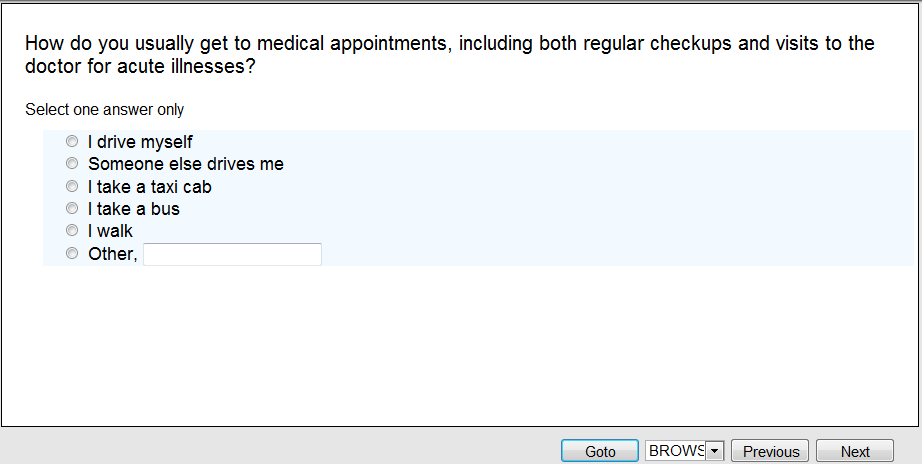The height and width of the screenshot is (464, 922).
Task: Select the "I take a bus" radio button
Action: 72,209
